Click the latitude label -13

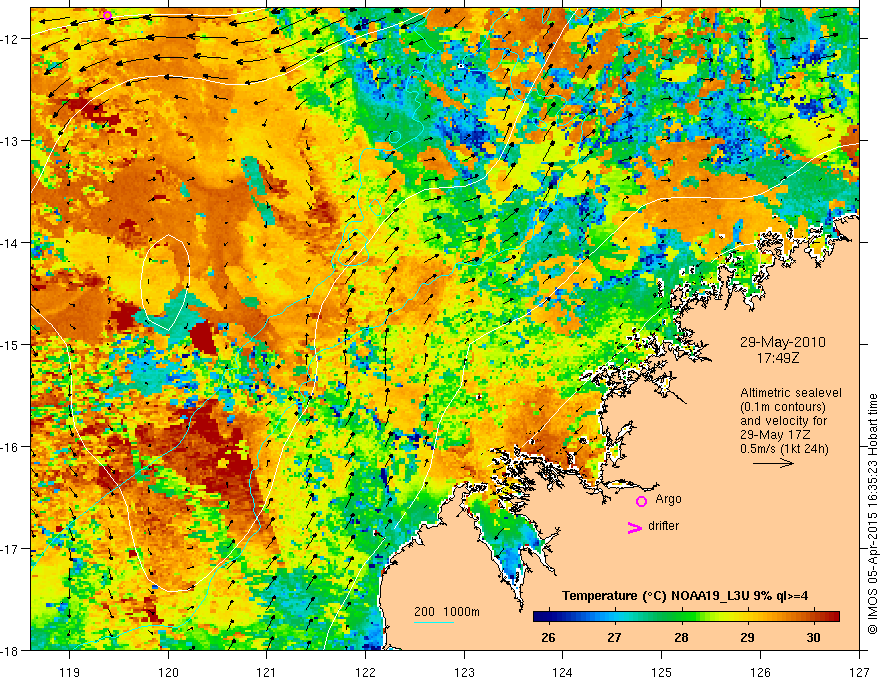[10, 141]
